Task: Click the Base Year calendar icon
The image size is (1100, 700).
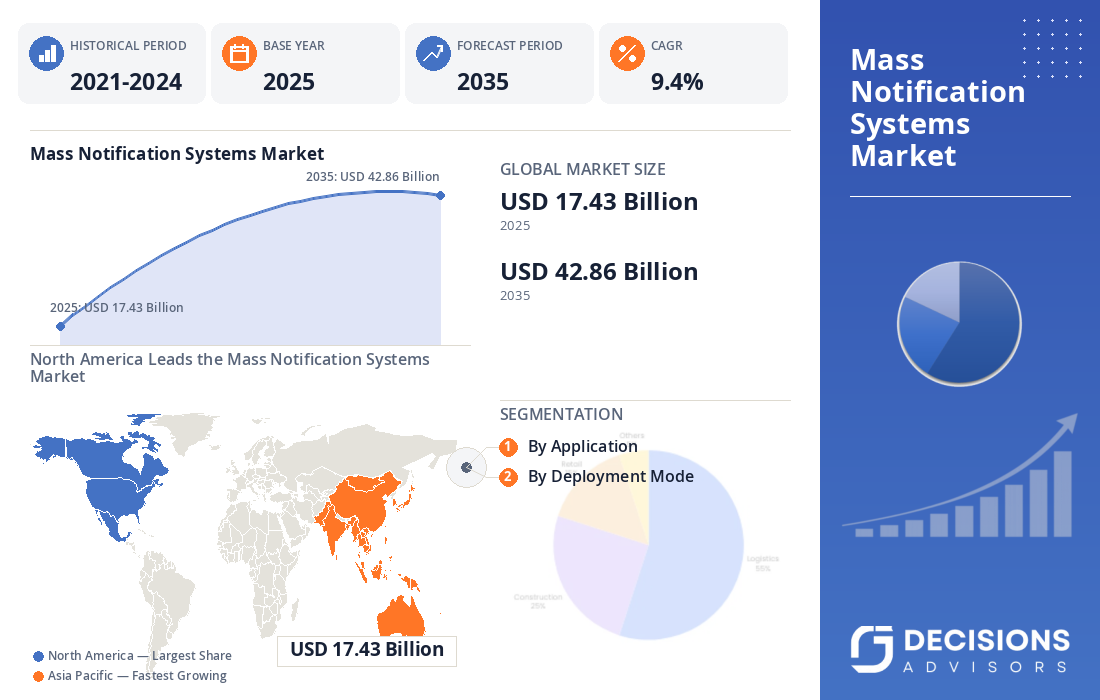Action: pyautogui.click(x=239, y=53)
